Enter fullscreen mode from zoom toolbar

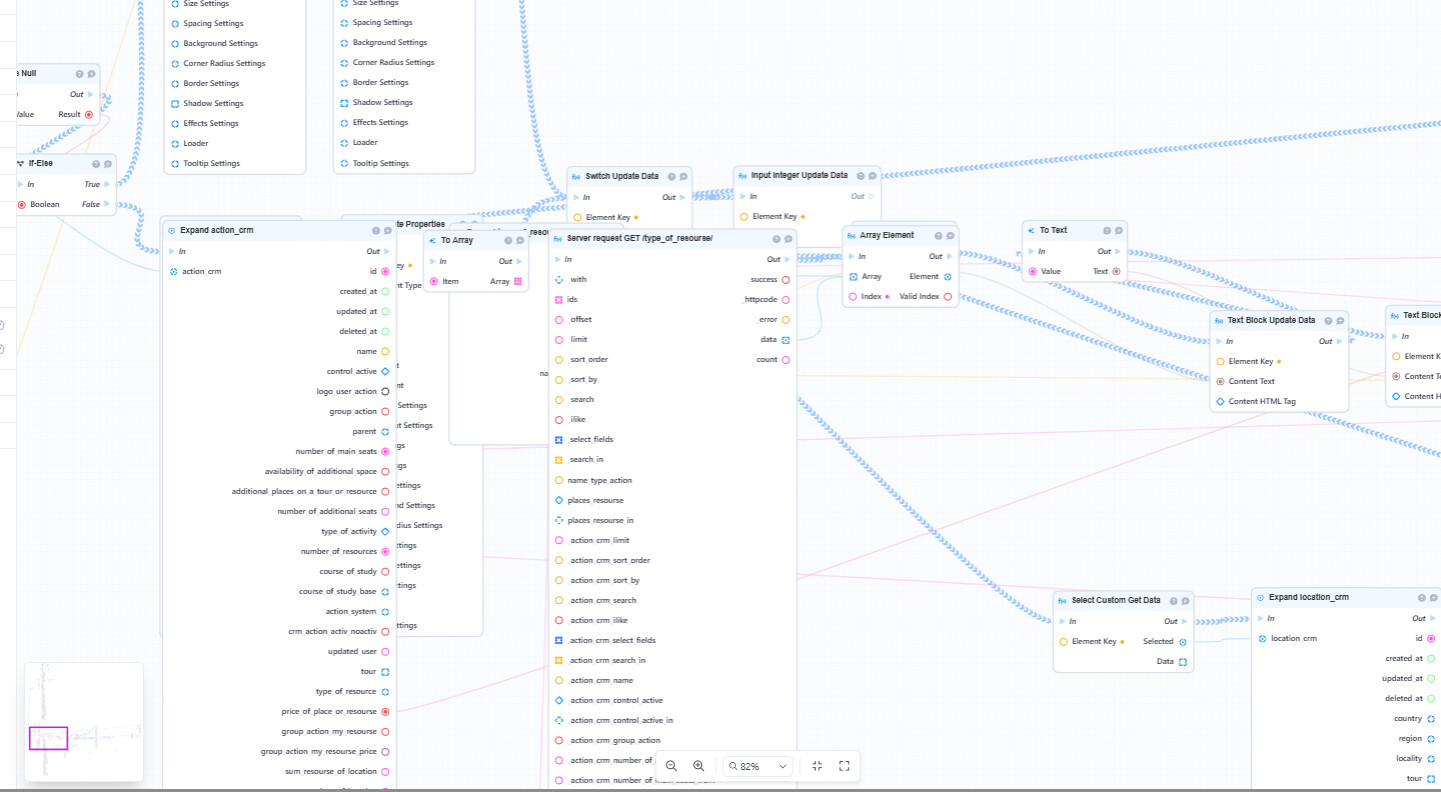point(844,766)
